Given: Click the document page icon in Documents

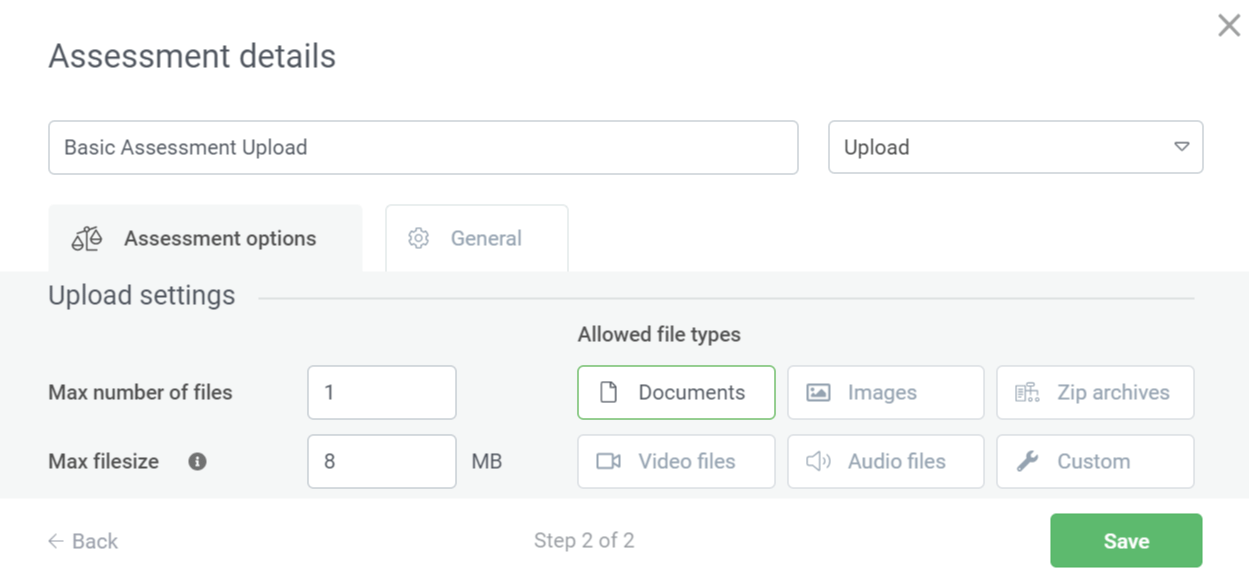Looking at the screenshot, I should 608,393.
